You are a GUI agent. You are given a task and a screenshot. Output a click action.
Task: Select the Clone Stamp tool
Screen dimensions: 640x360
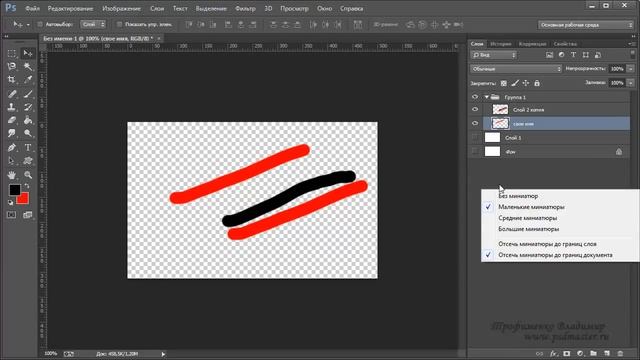click(12, 107)
